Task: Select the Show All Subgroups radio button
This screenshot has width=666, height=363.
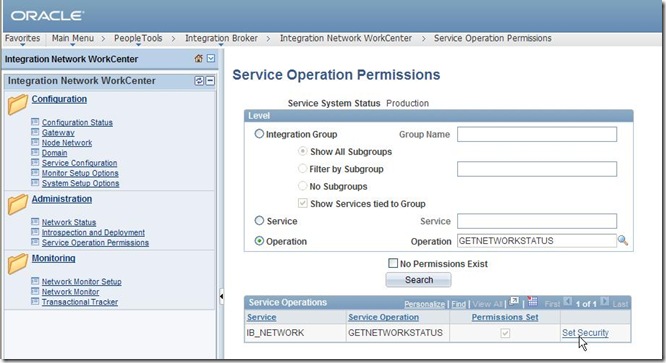Action: [x=302, y=151]
